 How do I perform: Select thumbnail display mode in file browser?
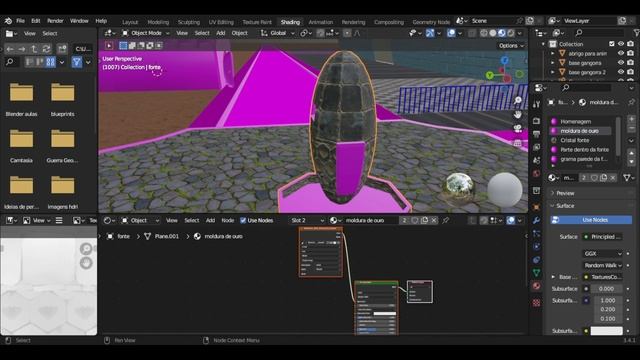(x=50, y=62)
